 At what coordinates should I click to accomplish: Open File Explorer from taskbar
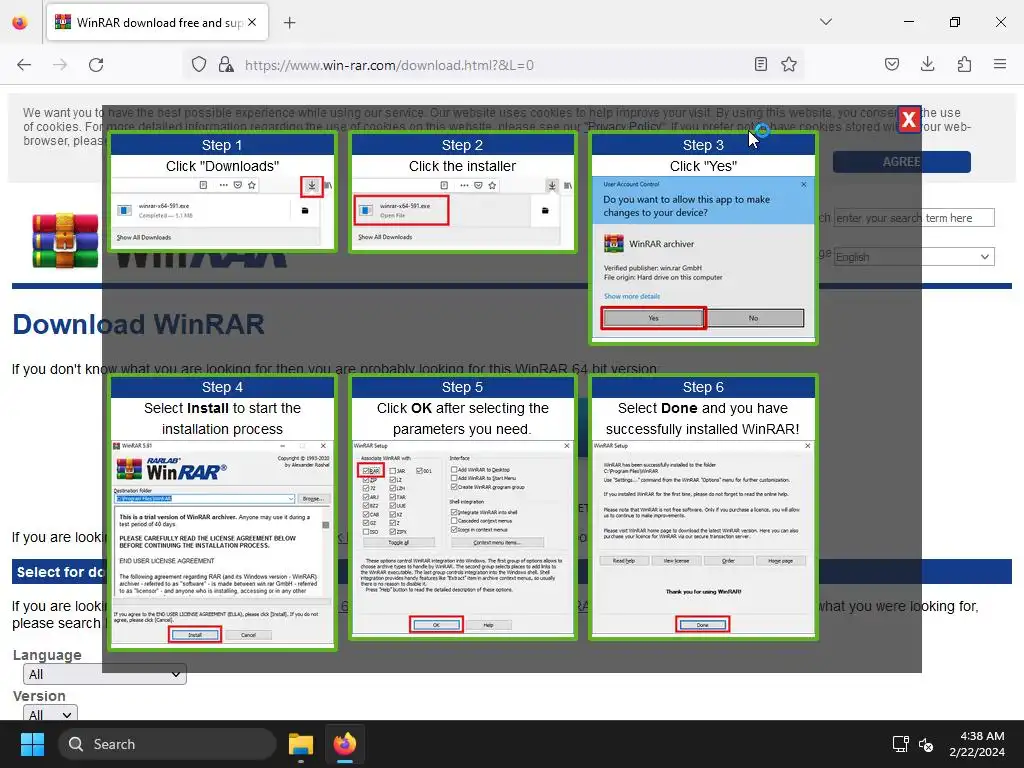[x=301, y=744]
